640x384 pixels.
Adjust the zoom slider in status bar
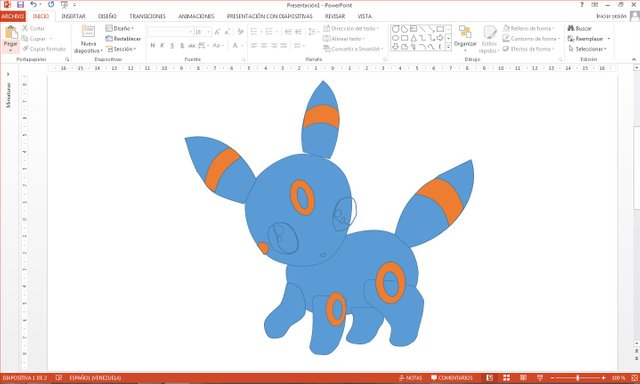coord(578,378)
